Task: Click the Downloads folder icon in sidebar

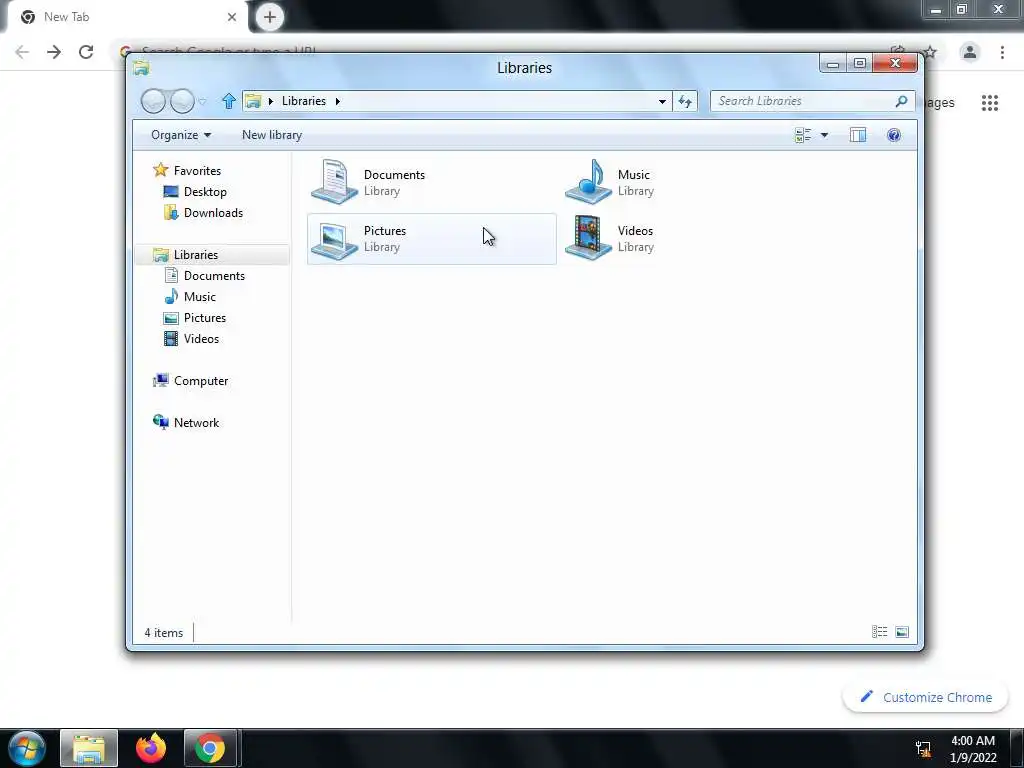Action: [x=171, y=212]
